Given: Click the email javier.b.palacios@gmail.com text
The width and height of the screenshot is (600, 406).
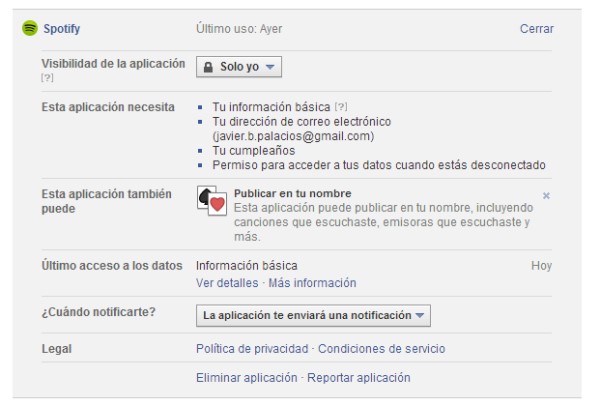Looking at the screenshot, I should (293, 136).
